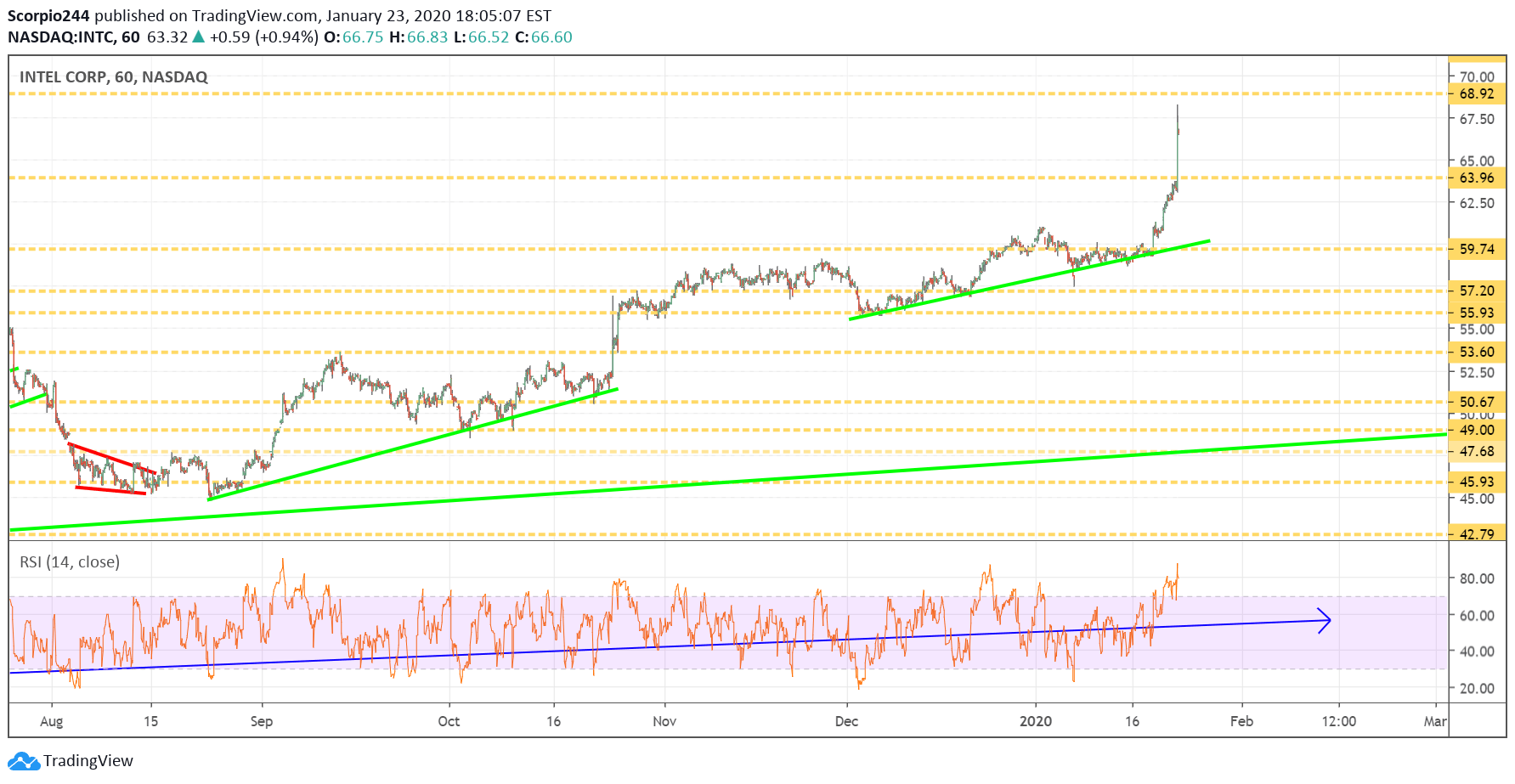Click the opening price value 66.75
This screenshot has height=784, width=1515.
pyautogui.click(x=363, y=37)
